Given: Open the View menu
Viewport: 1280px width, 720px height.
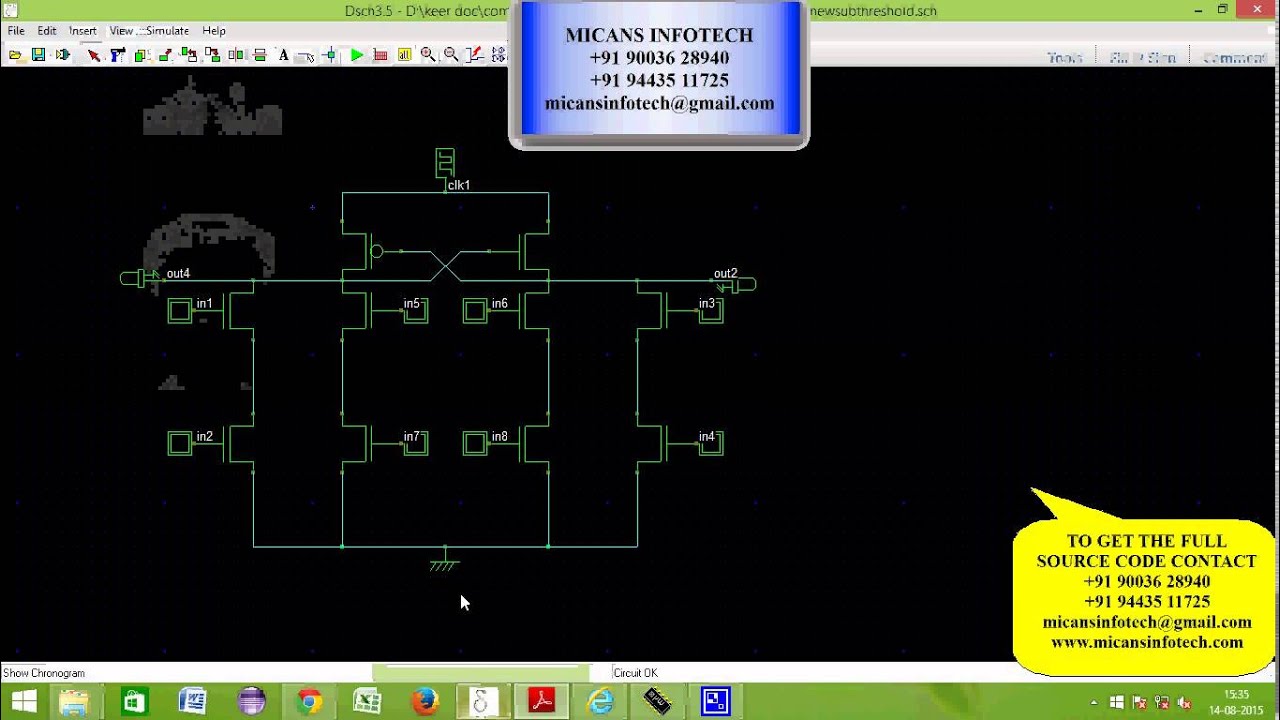Looking at the screenshot, I should point(121,31).
